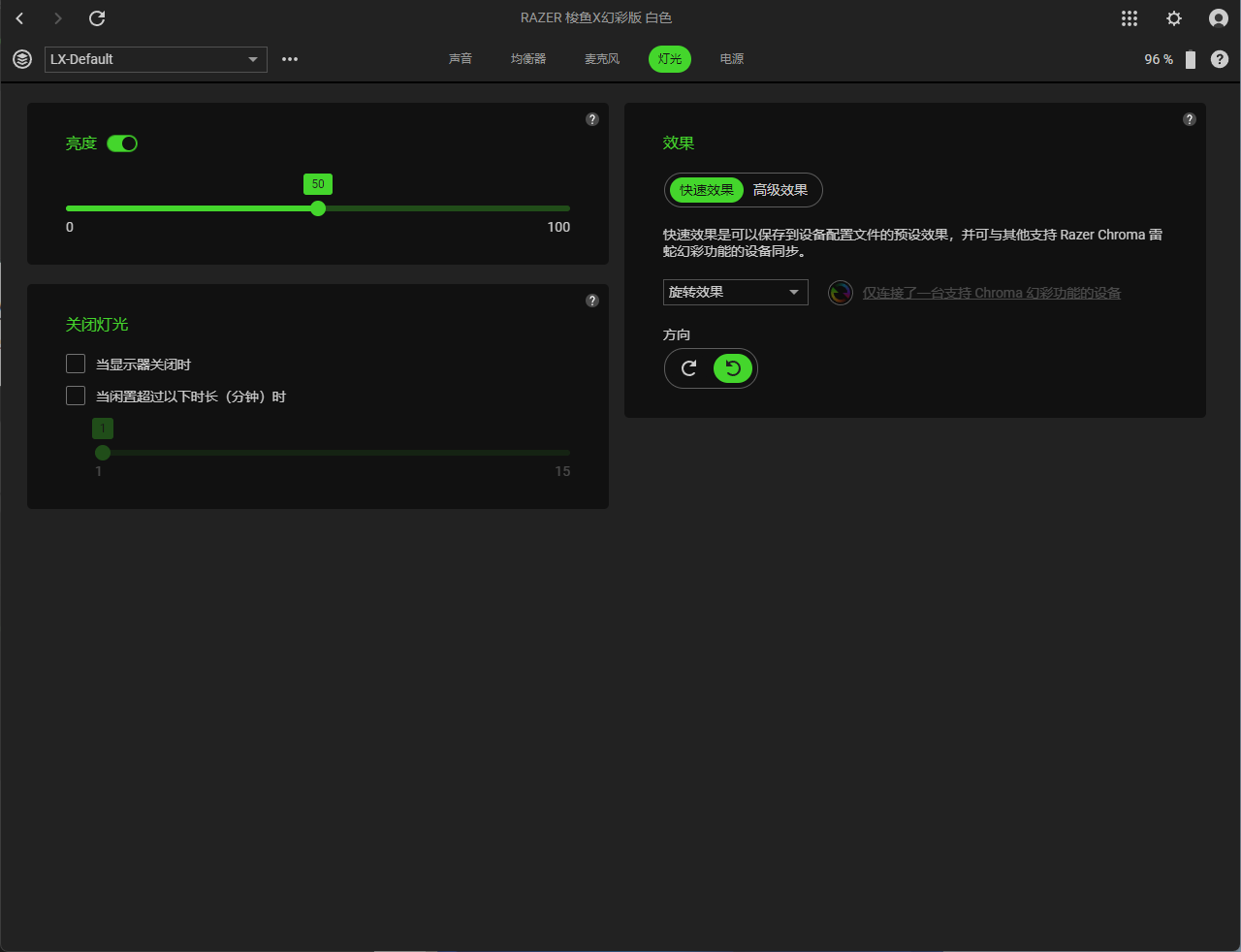Click the 关闭灯光 section heading

(x=97, y=325)
